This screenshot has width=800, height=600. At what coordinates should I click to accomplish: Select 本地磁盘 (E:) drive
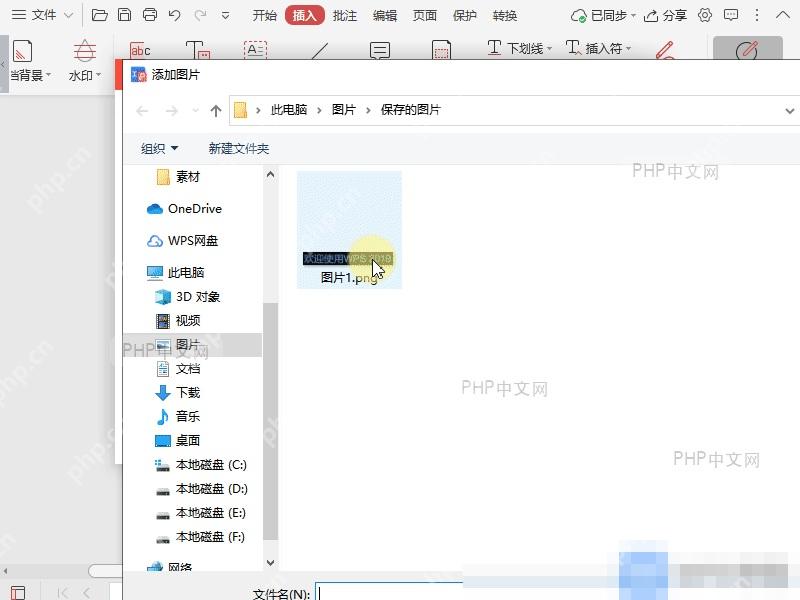(x=201, y=513)
